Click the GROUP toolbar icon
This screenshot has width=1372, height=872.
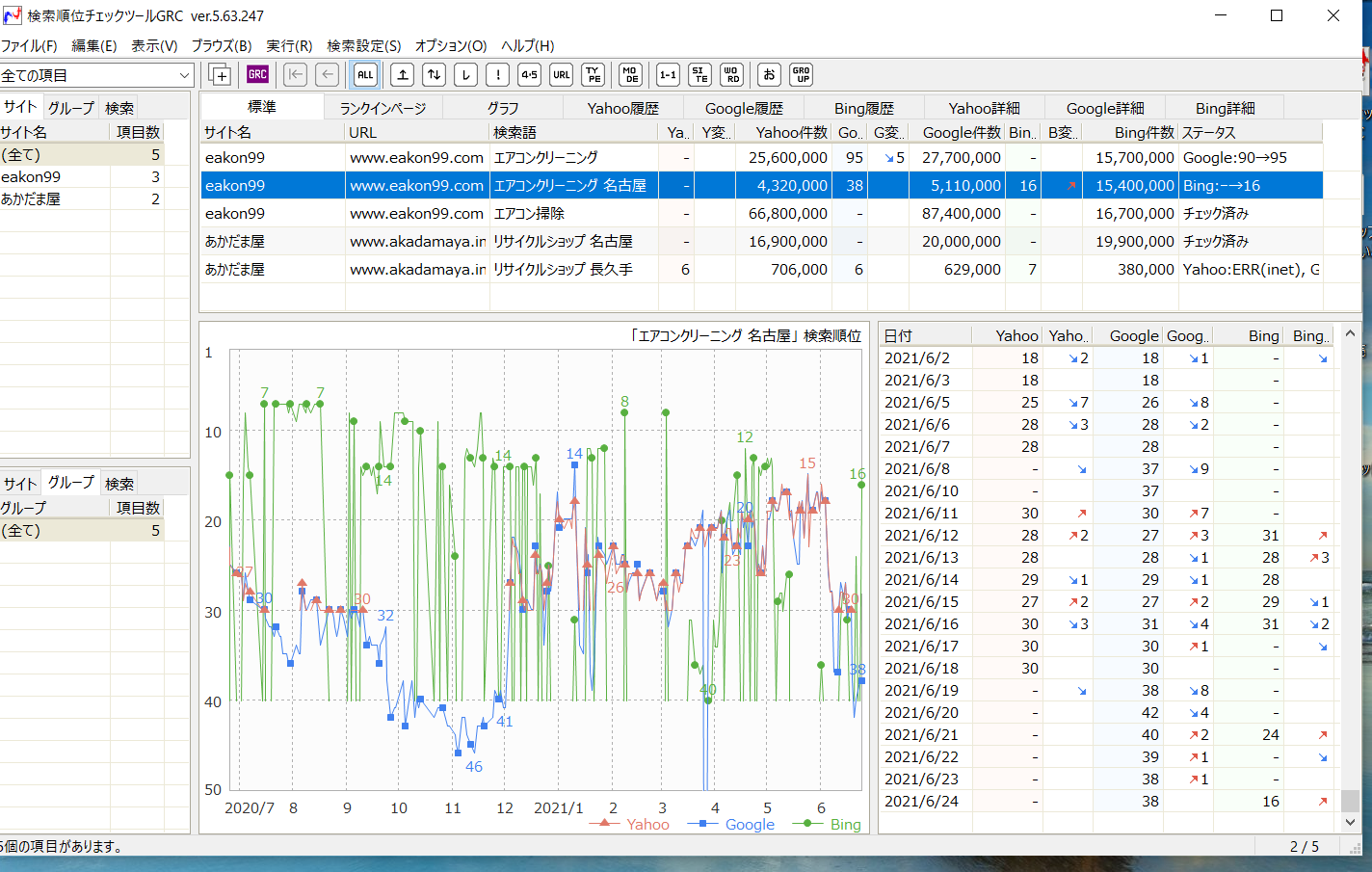click(801, 74)
